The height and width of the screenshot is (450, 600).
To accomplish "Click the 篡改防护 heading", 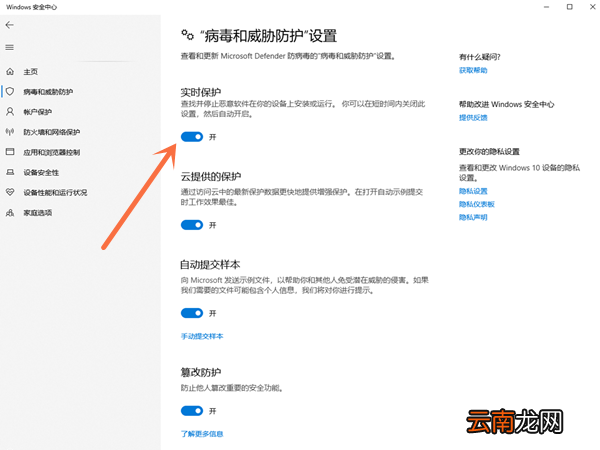I will pos(201,372).
